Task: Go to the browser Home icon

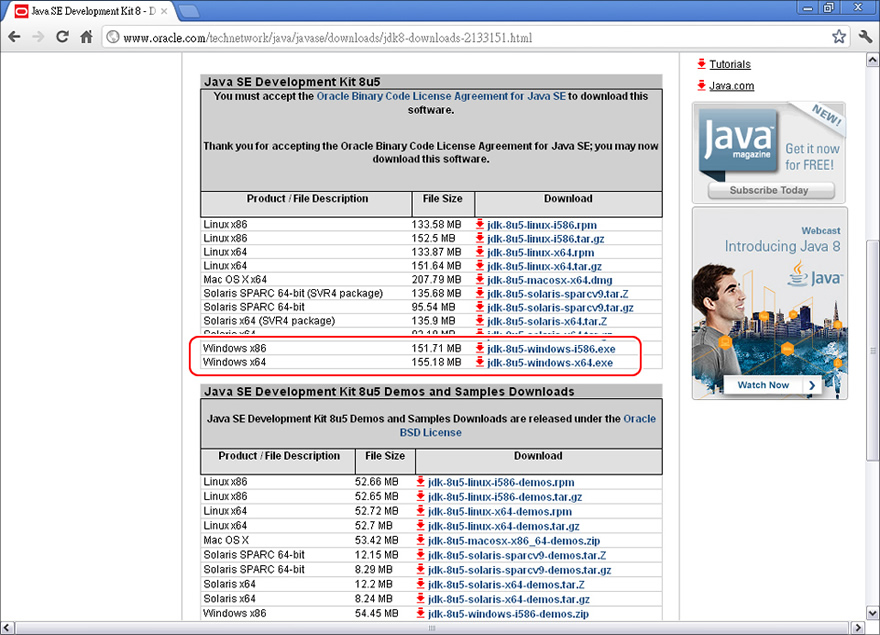Action: (x=87, y=37)
